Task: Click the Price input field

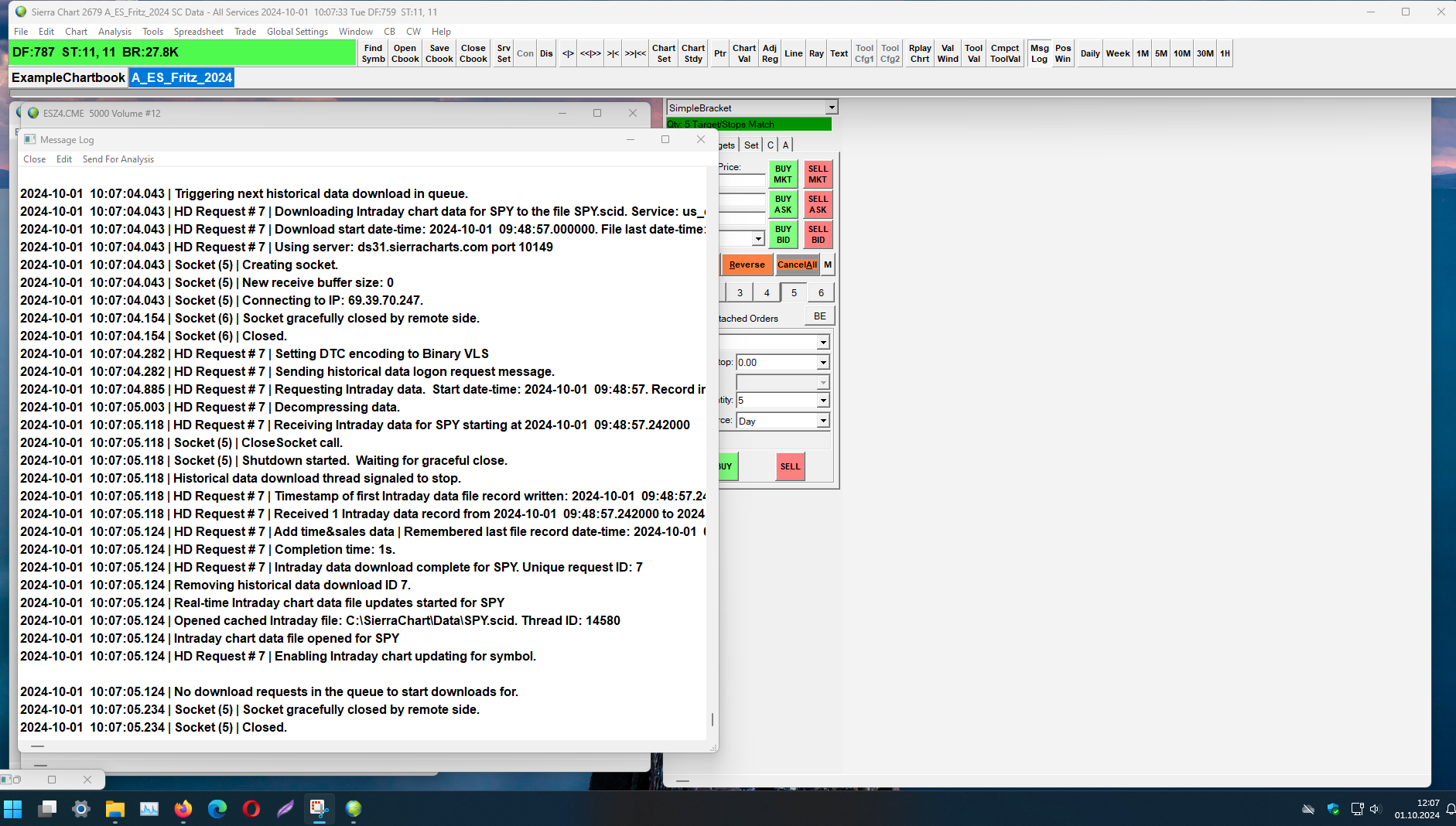Action: pos(742,180)
